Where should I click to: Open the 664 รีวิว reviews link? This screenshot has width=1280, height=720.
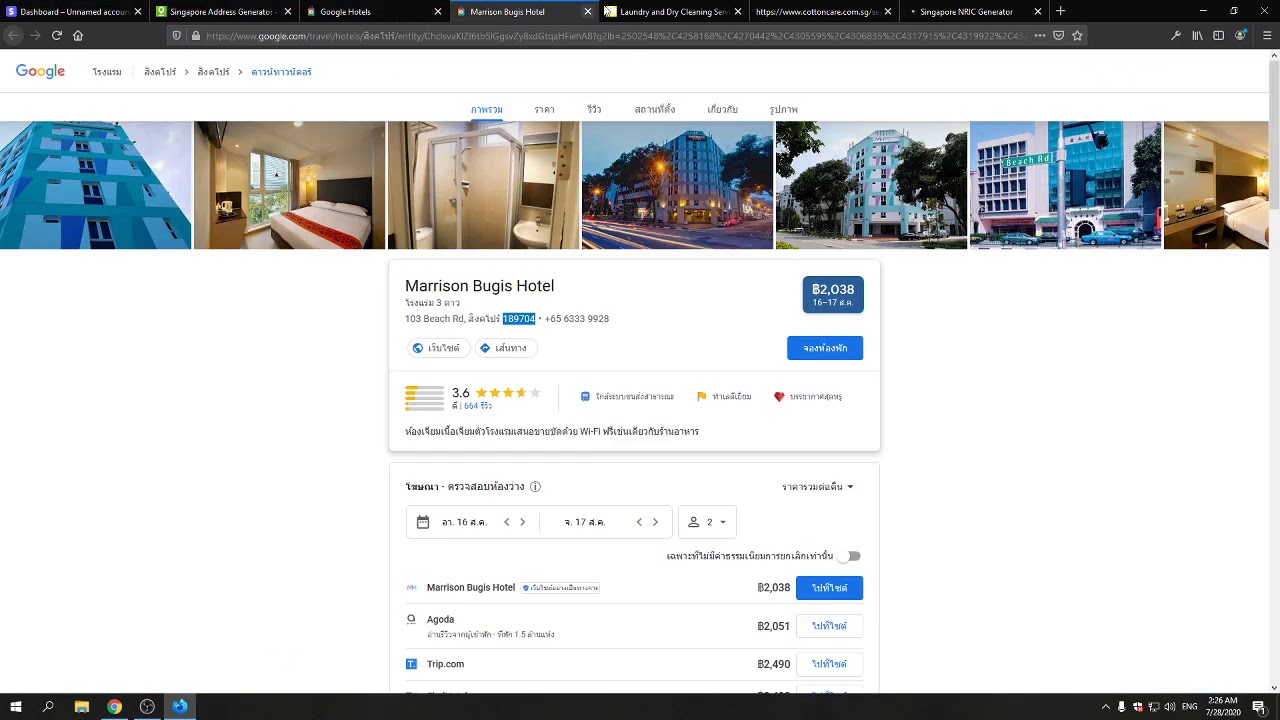click(478, 406)
